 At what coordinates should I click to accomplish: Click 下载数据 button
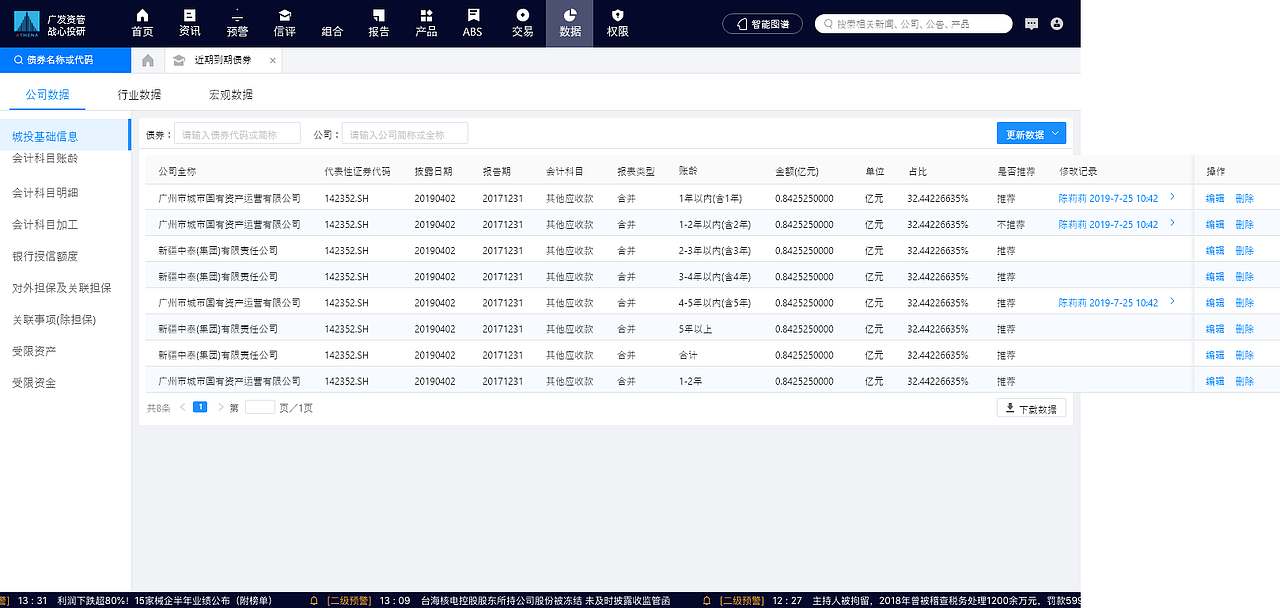pyautogui.click(x=1031, y=408)
